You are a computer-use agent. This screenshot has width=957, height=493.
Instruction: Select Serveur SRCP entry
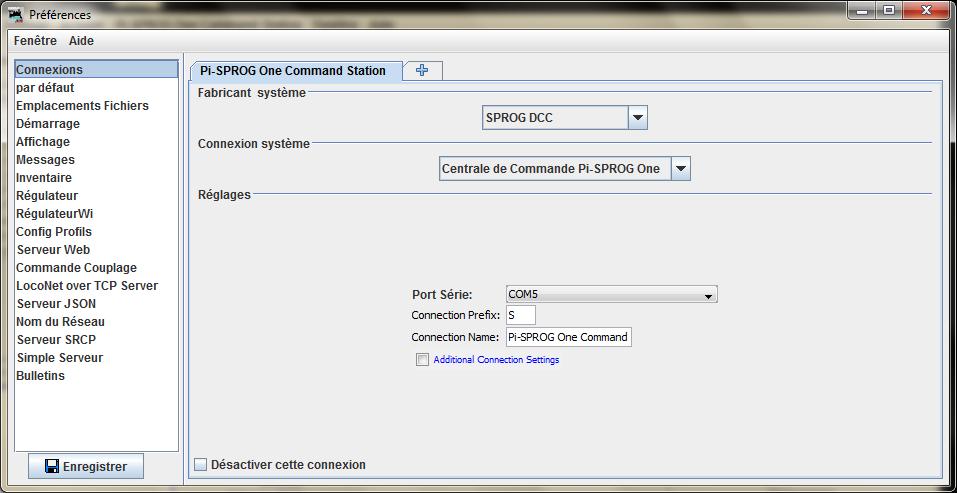point(96,340)
